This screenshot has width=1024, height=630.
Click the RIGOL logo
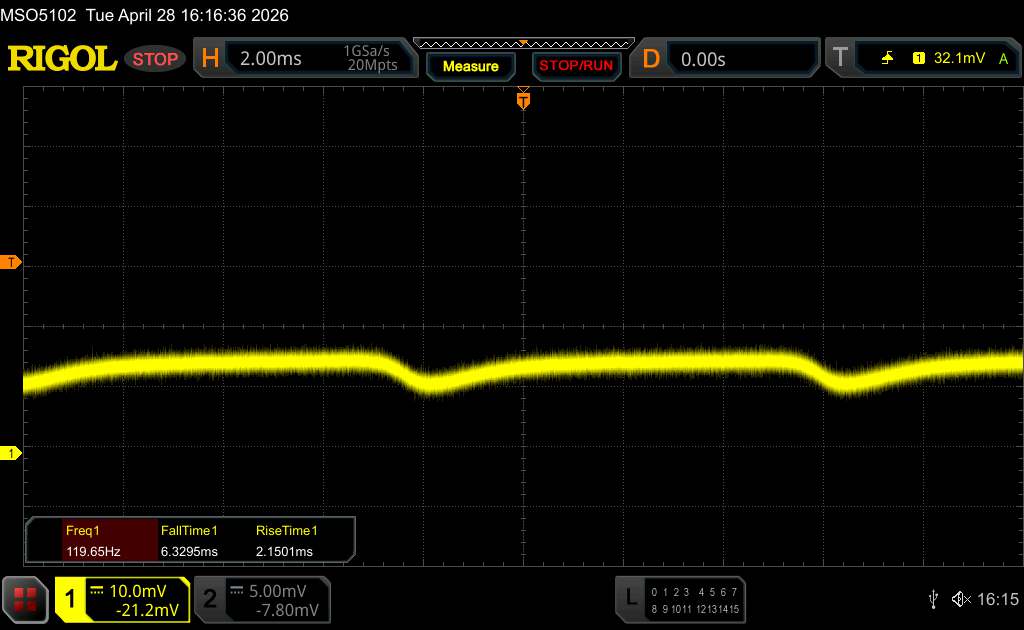pos(62,59)
